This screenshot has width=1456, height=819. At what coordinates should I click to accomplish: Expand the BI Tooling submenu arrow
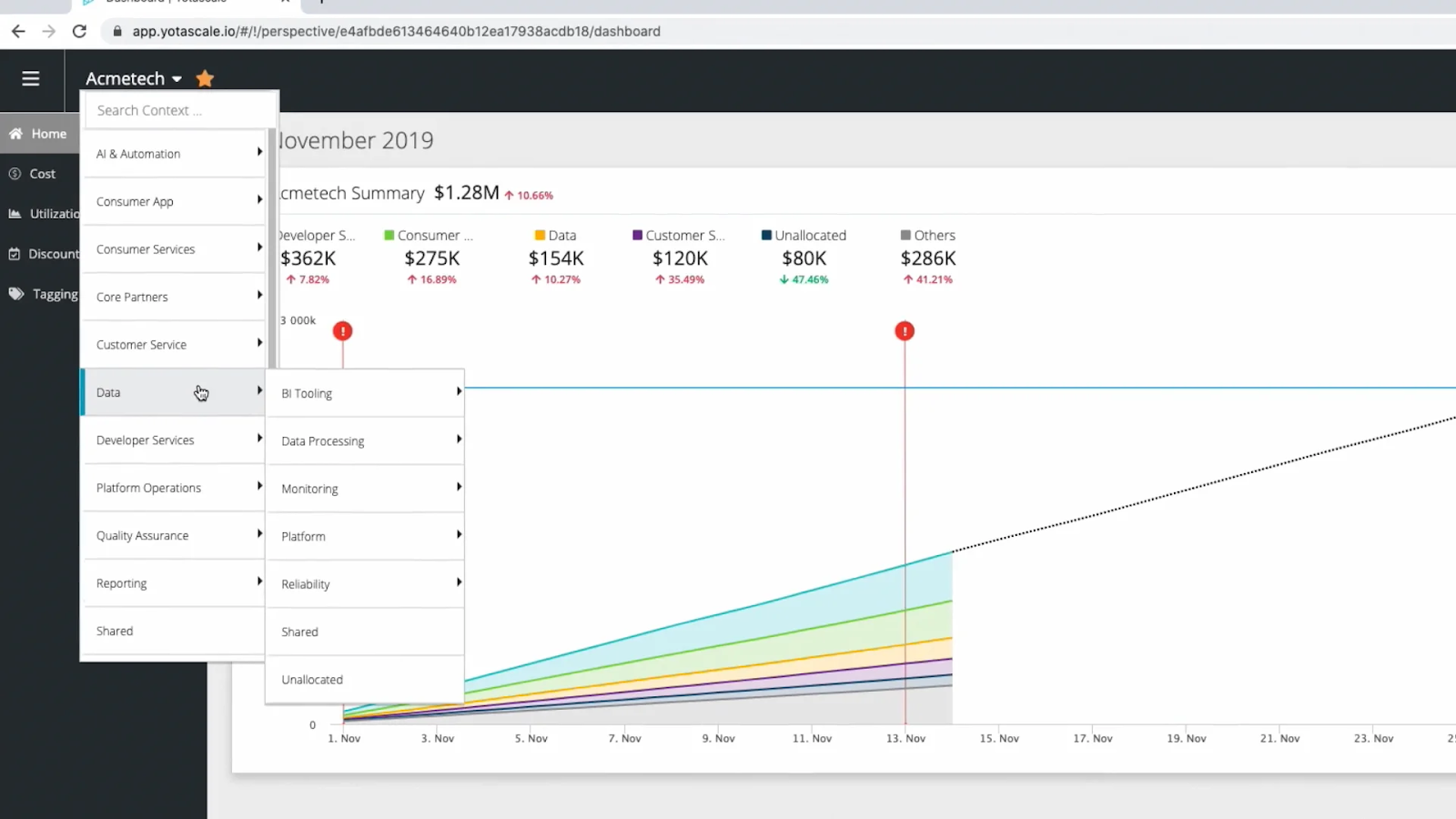pos(458,392)
